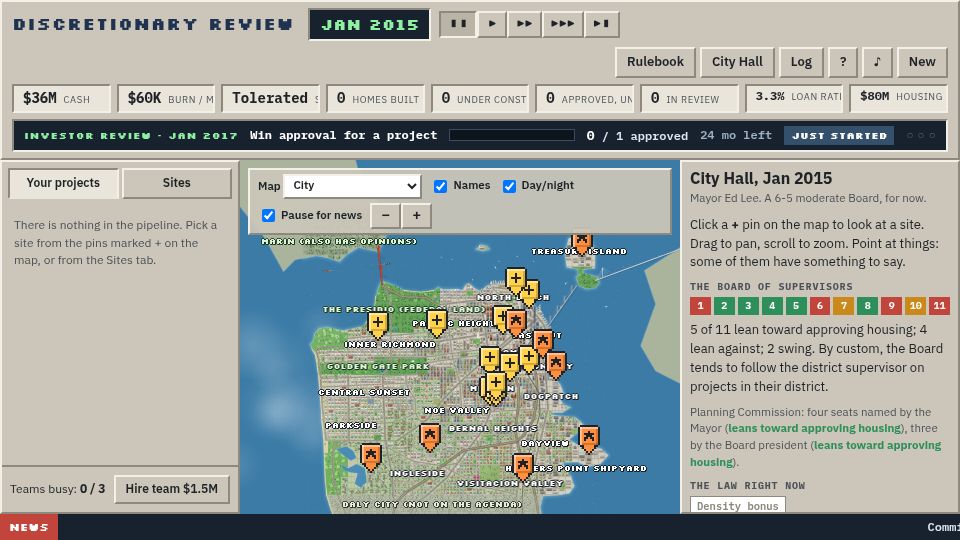Click the Density bonus law tag
This screenshot has height=540, width=960.
(738, 506)
